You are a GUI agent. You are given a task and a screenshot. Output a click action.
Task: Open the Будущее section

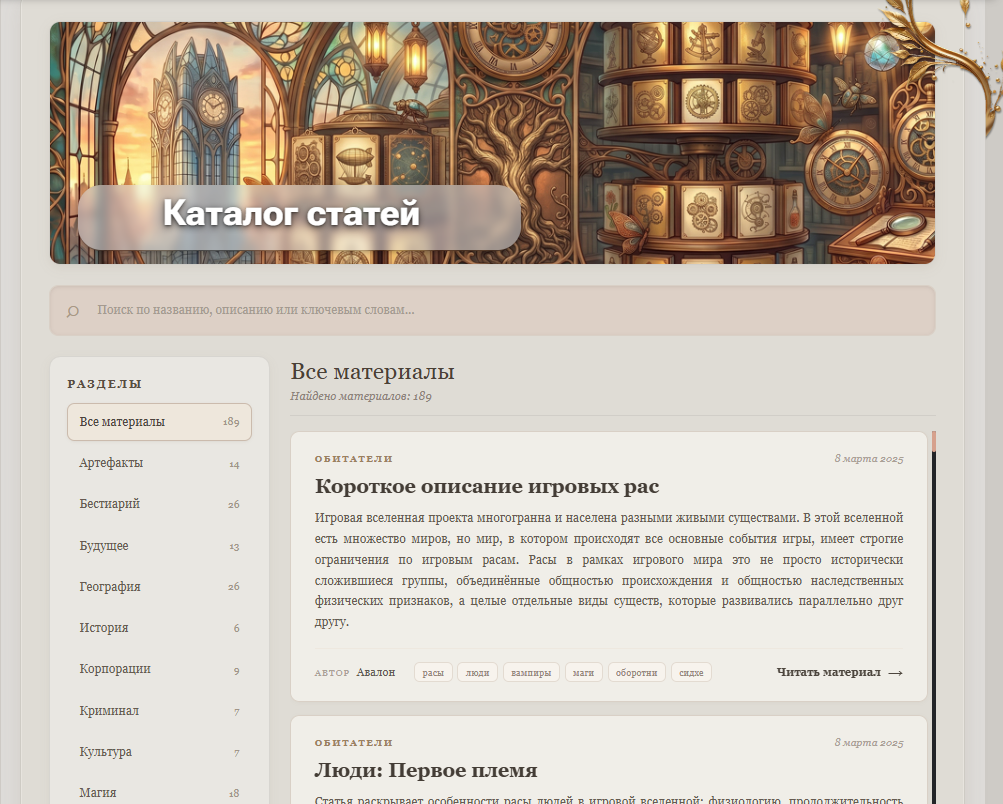159,546
